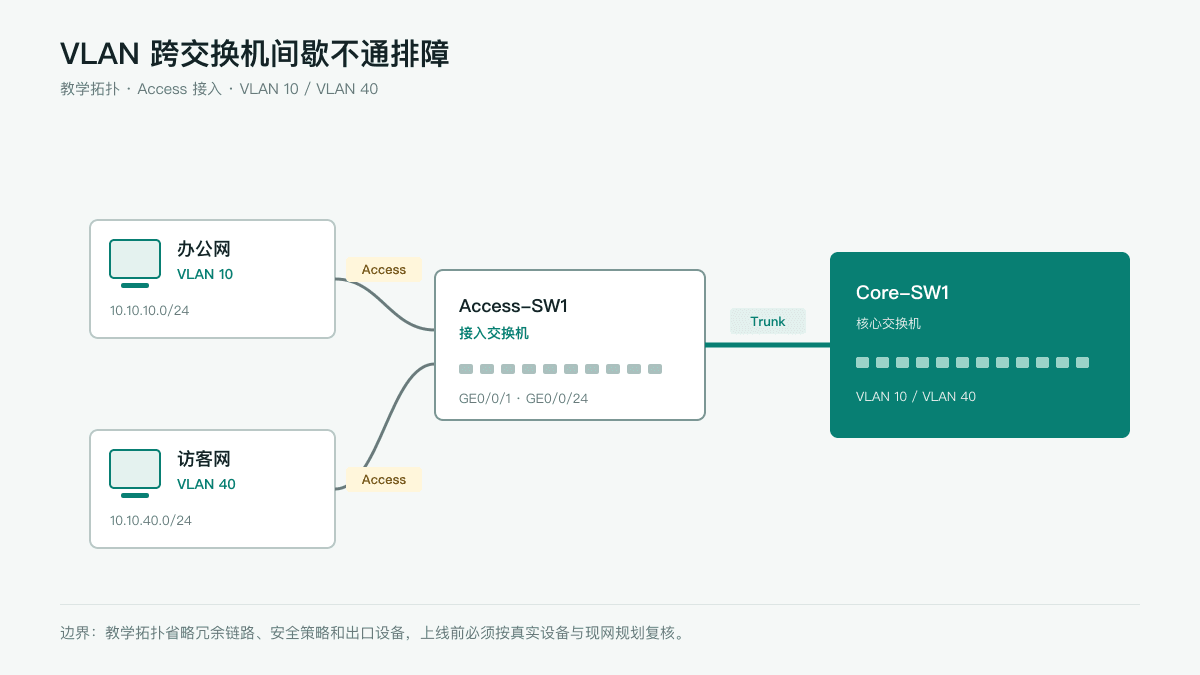Viewport: 1200px width, 675px height.
Task: Click VLAN 10 / VLAN 40 text in Core-SW1
Action: 916,397
